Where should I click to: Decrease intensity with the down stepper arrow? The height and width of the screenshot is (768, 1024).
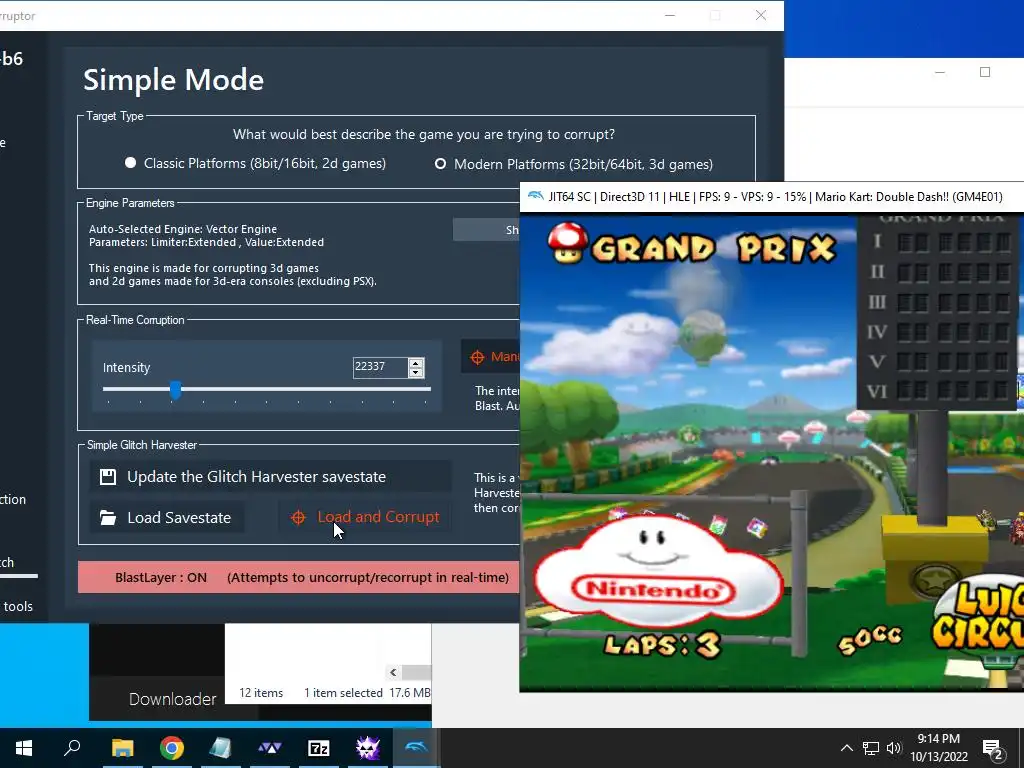pos(416,373)
